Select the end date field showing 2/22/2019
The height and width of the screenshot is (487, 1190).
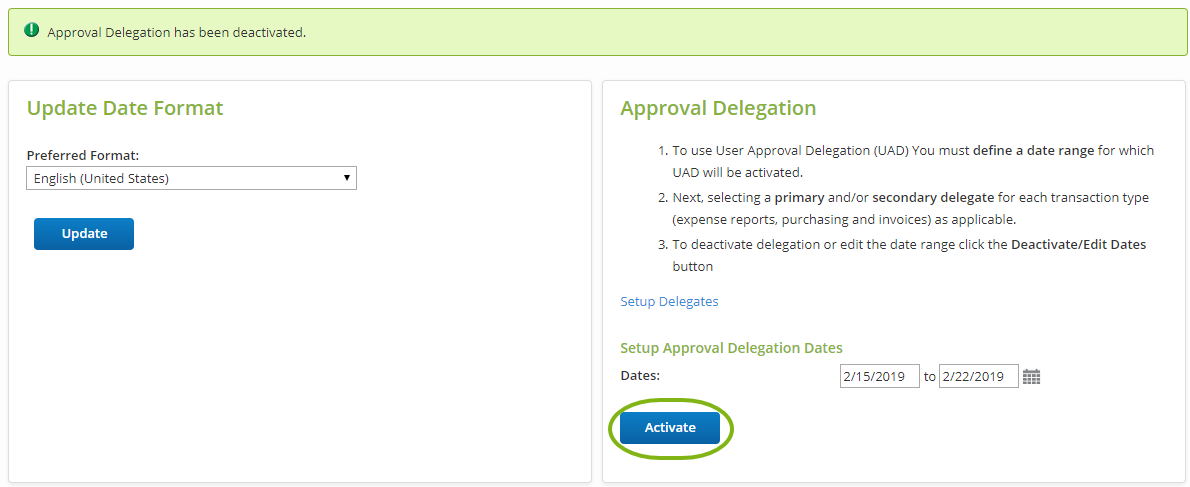click(x=978, y=377)
